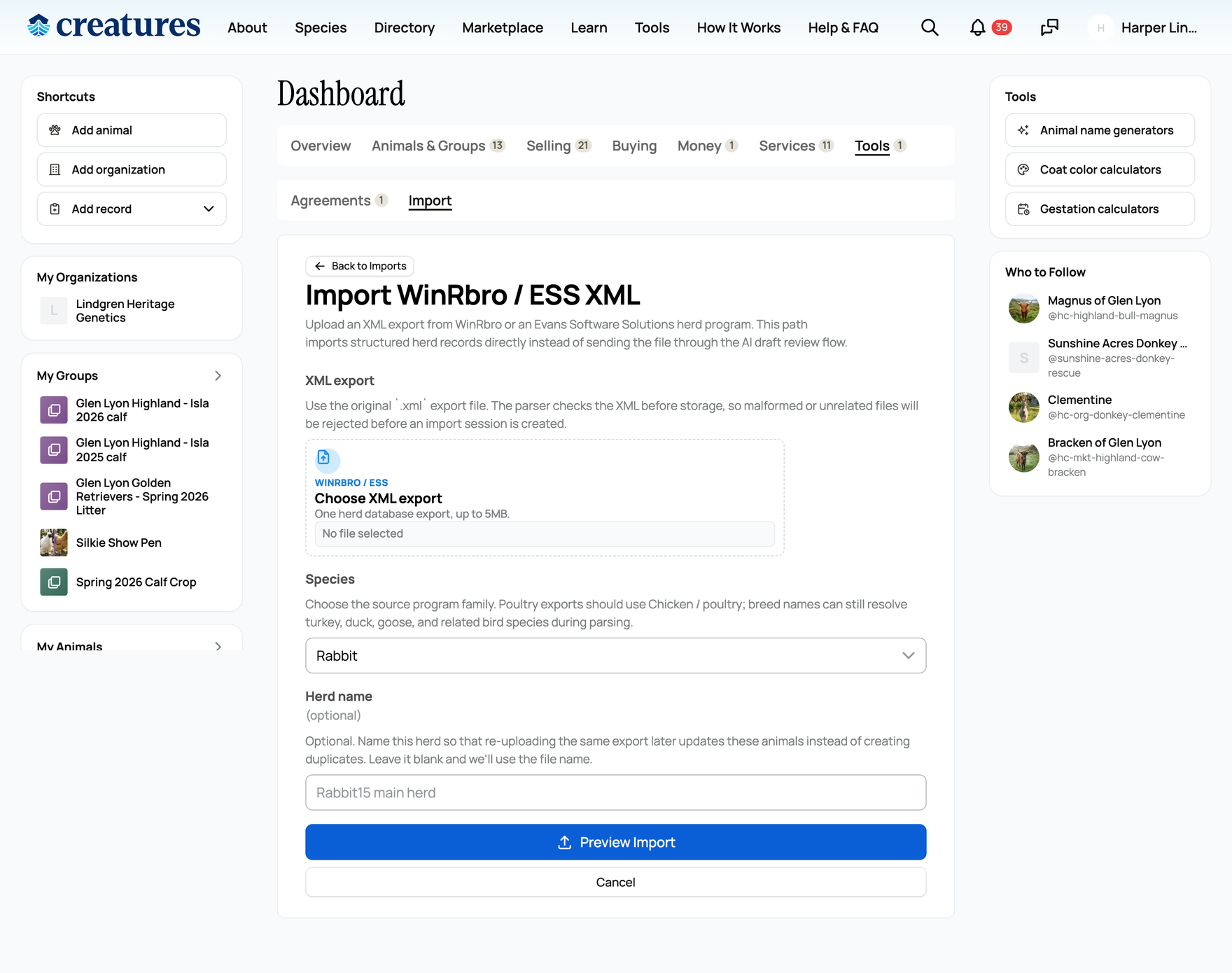The width and height of the screenshot is (1232, 973).
Task: Click the paw icon beside Add animal
Action: (55, 130)
